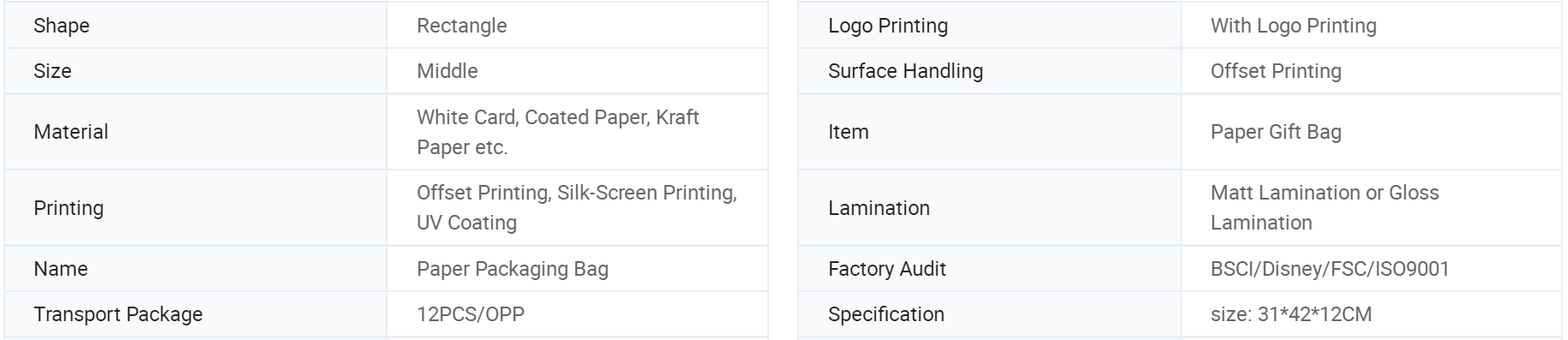The image size is (1568, 340).
Task: Select the 12PCS/OPP value
Action: pyautogui.click(x=470, y=314)
